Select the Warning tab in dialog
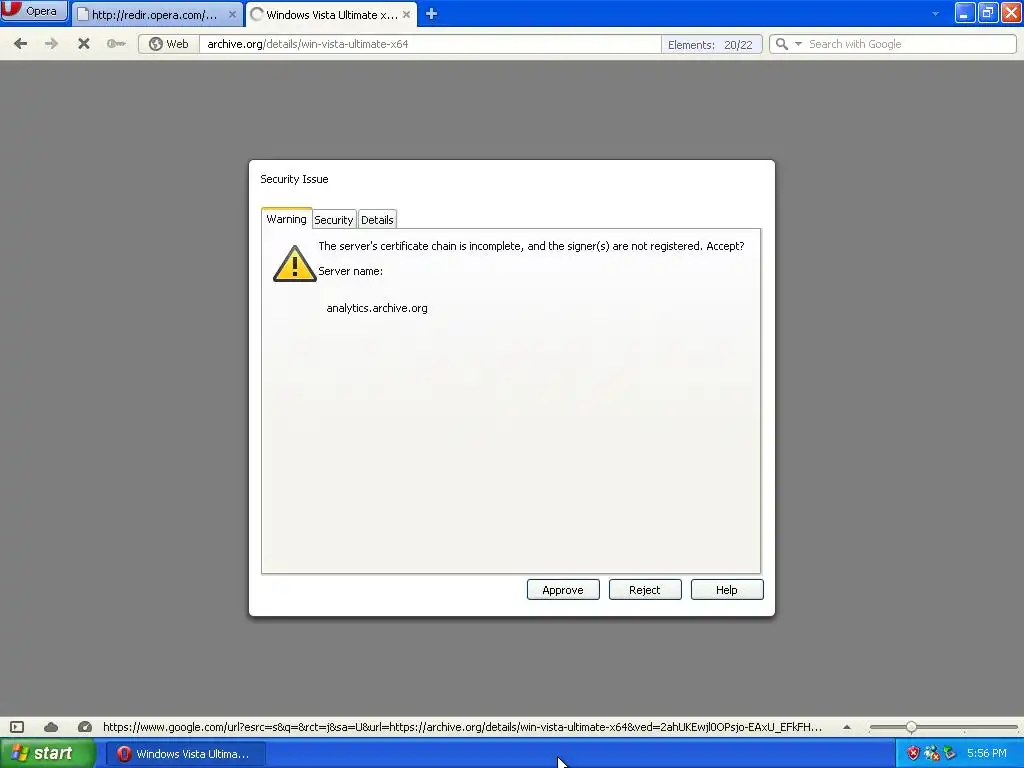Viewport: 1024px width, 768px height. click(286, 219)
